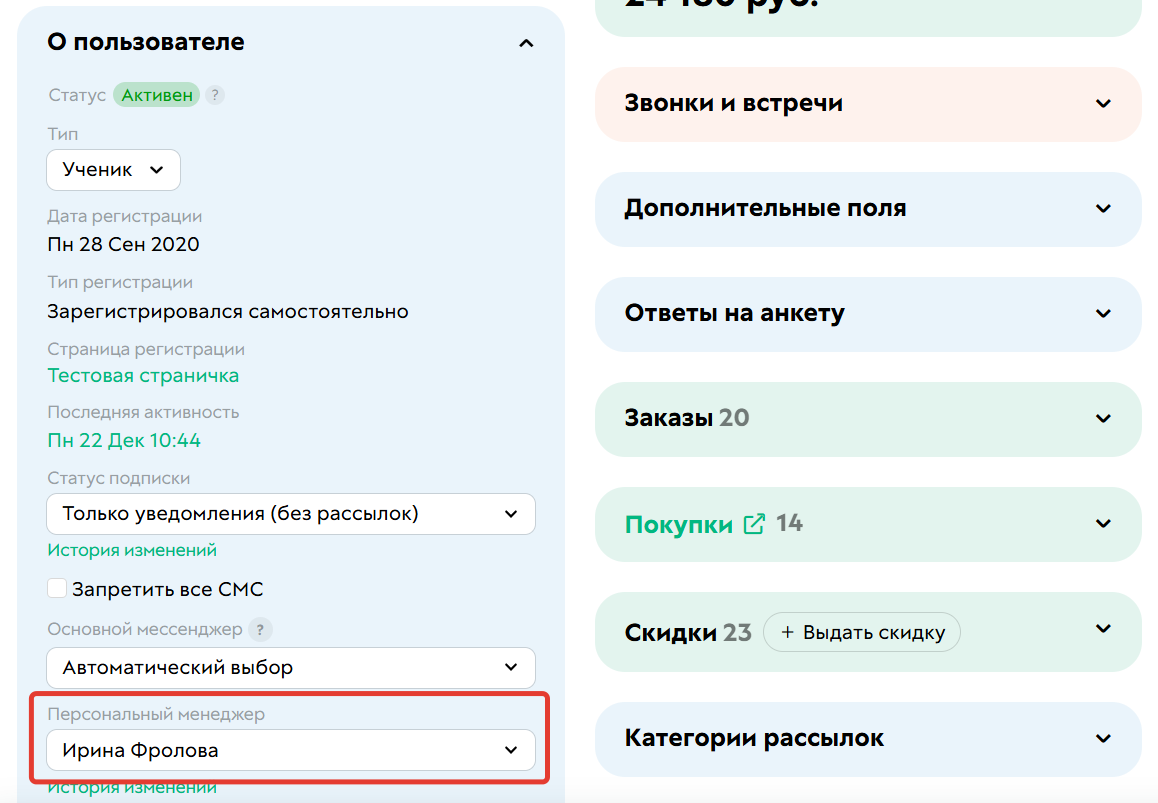1158x803 pixels.
Task: Enable the Запретить все СМС checkbox
Action: [57, 588]
